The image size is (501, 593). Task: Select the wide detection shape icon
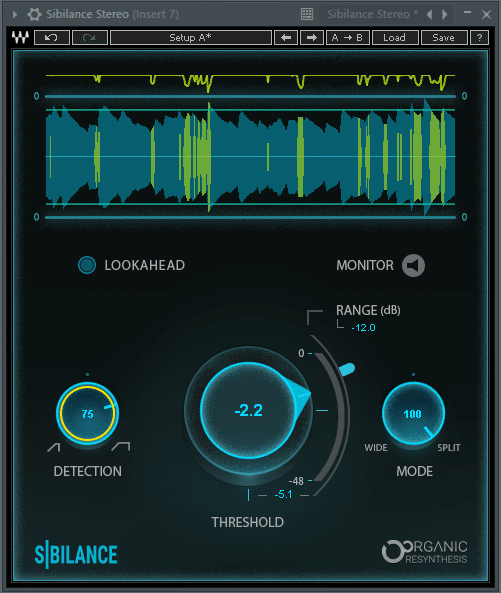point(121,446)
